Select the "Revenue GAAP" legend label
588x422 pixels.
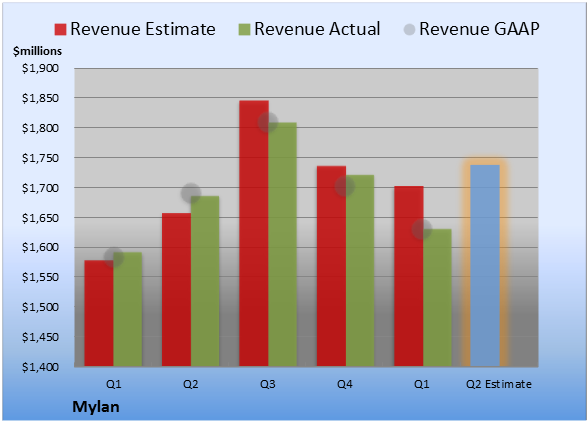click(x=479, y=29)
